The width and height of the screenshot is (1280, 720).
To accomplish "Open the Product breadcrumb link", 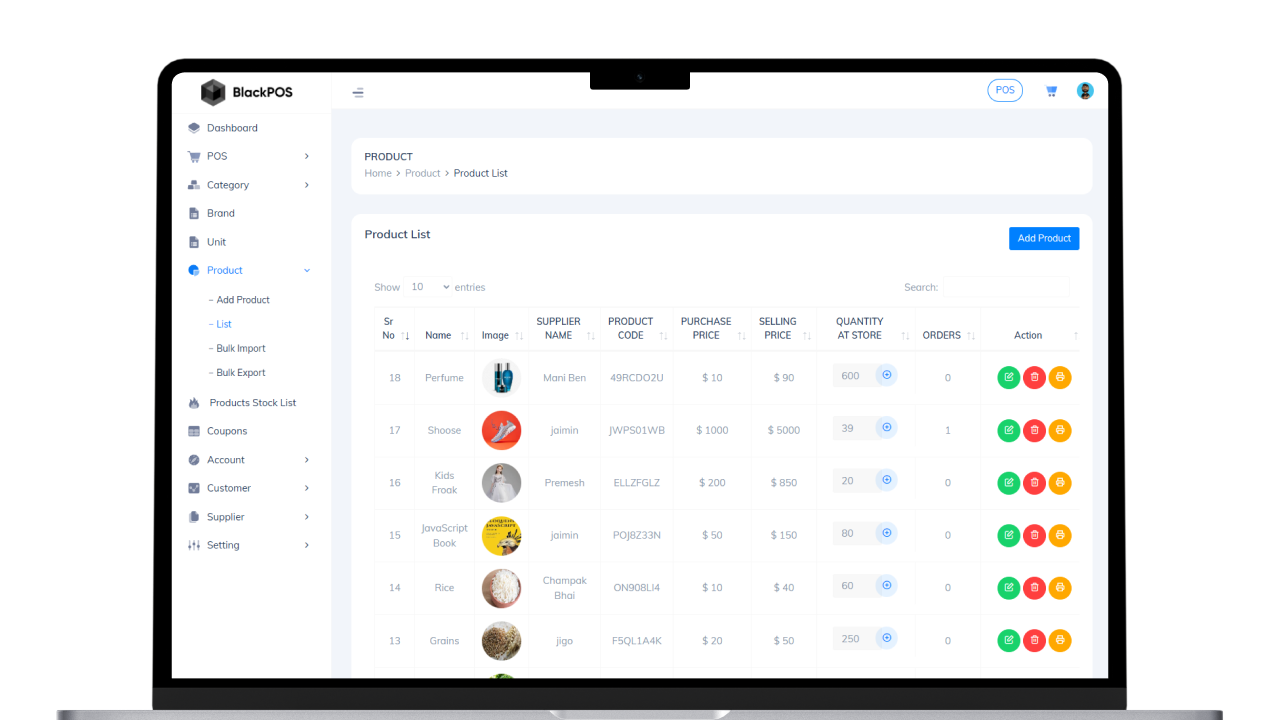I will [423, 173].
